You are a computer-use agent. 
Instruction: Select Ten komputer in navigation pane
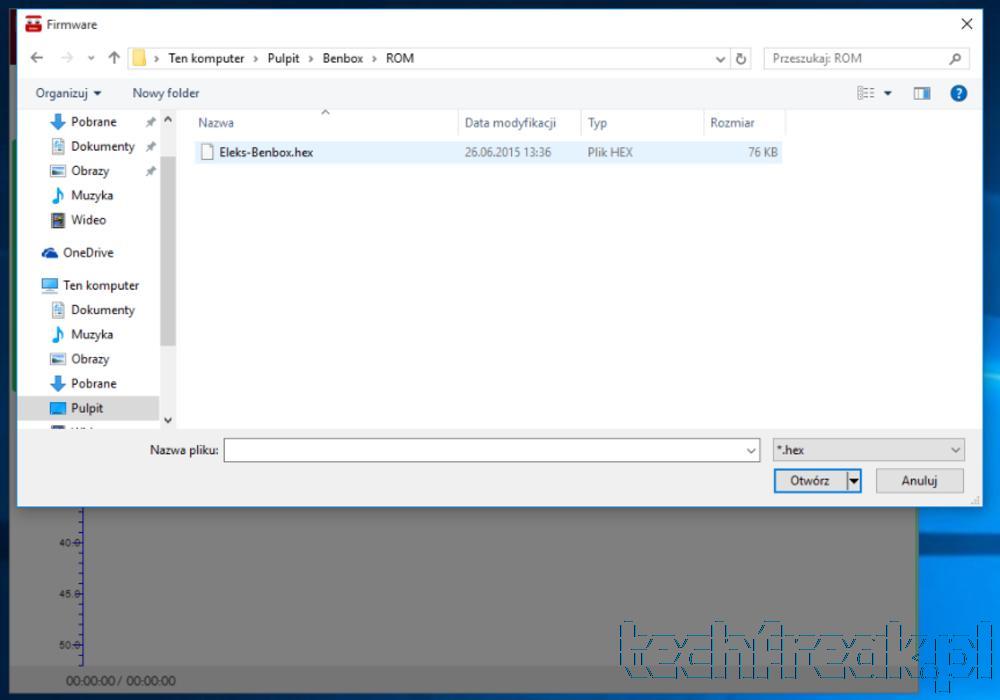pyautogui.click(x=101, y=286)
